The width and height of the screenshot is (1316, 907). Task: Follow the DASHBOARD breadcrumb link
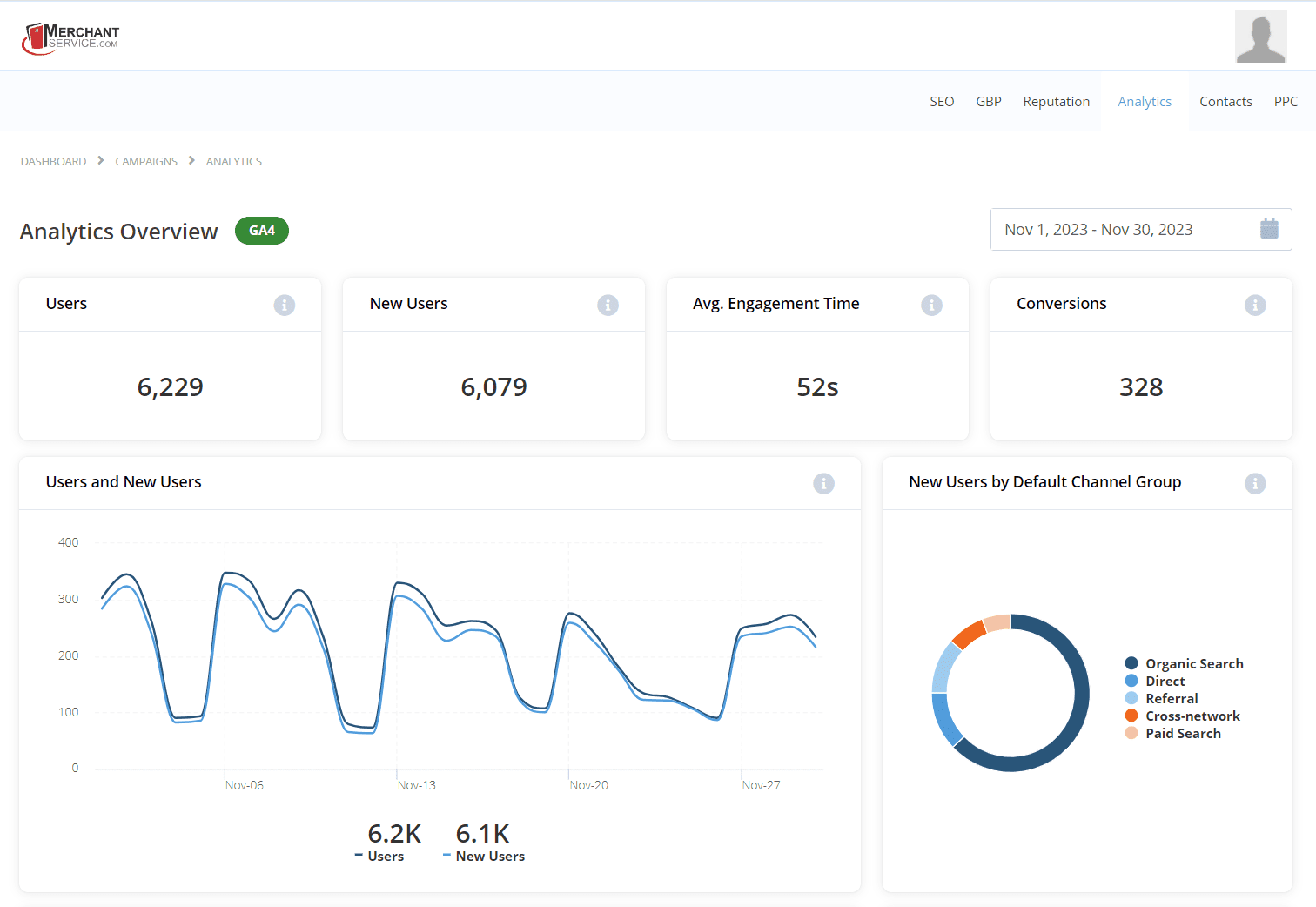pos(53,161)
